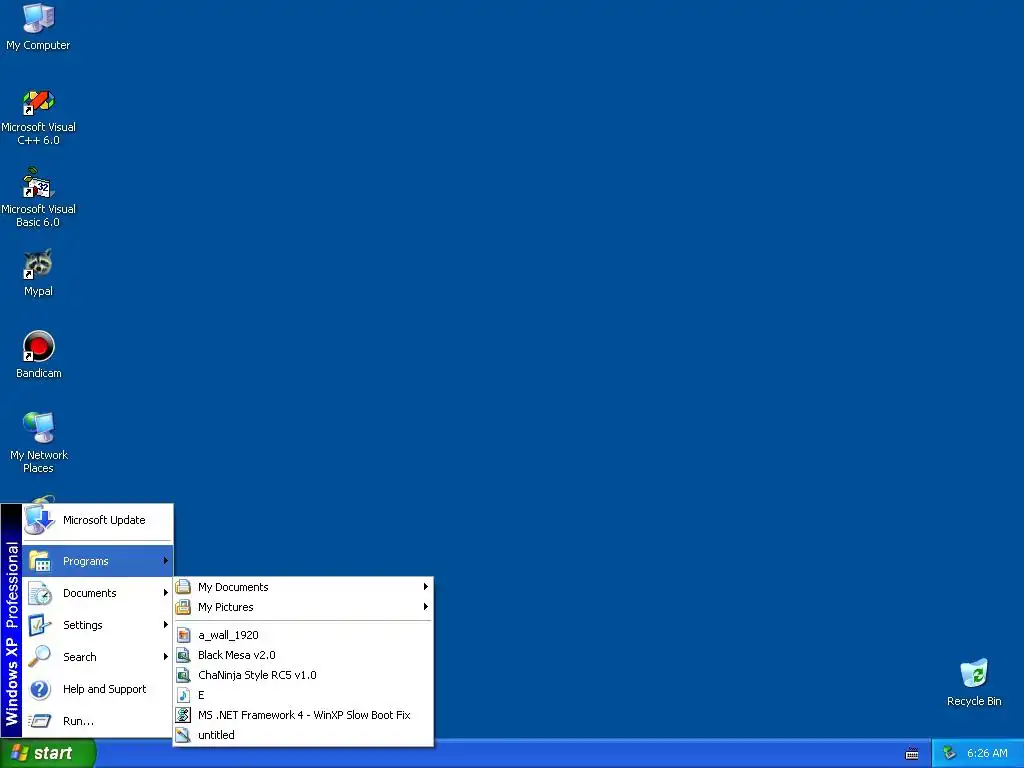The width and height of the screenshot is (1024, 768).
Task: Expand the Search submenu arrow
Action: tap(166, 656)
